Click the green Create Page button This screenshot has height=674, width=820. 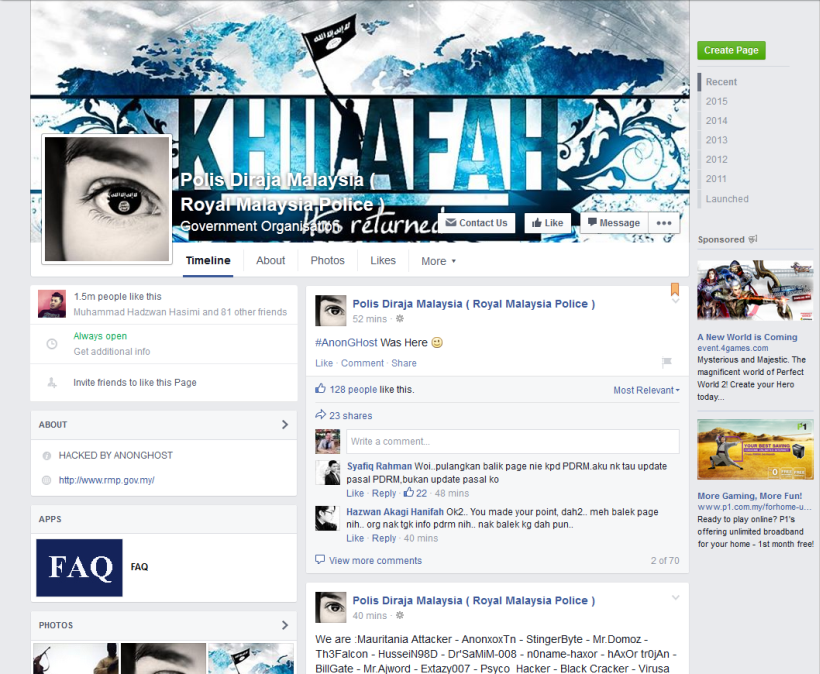tap(731, 50)
